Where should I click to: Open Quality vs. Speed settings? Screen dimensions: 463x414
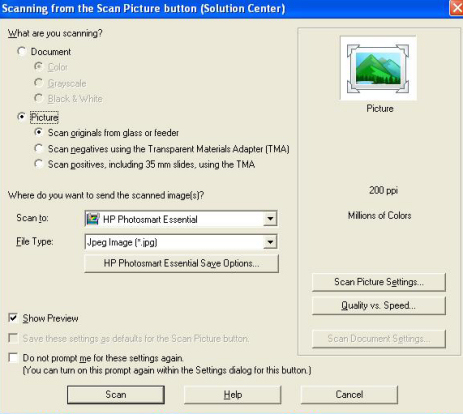[x=379, y=306]
